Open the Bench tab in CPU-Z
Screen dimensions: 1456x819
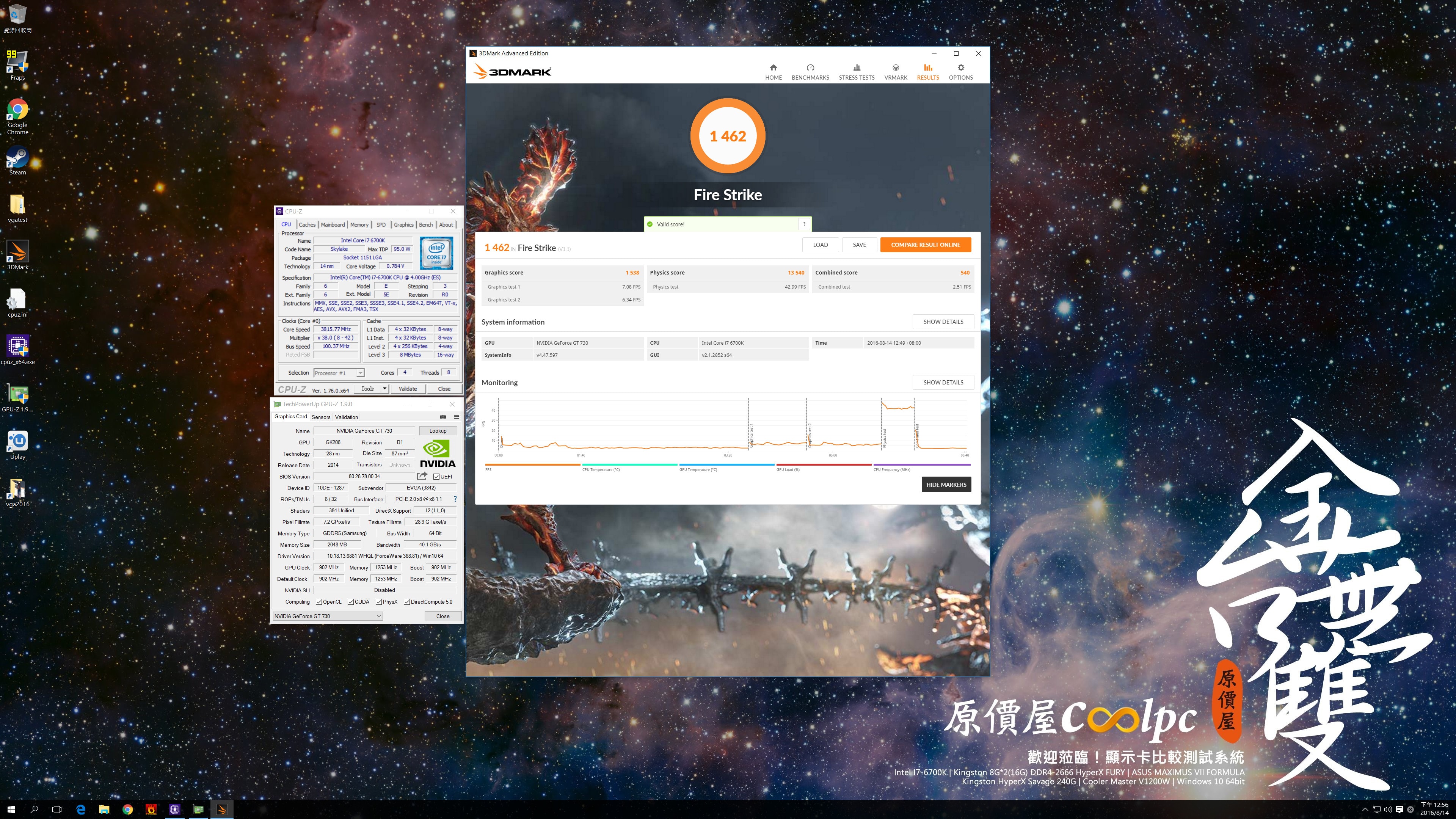425,224
